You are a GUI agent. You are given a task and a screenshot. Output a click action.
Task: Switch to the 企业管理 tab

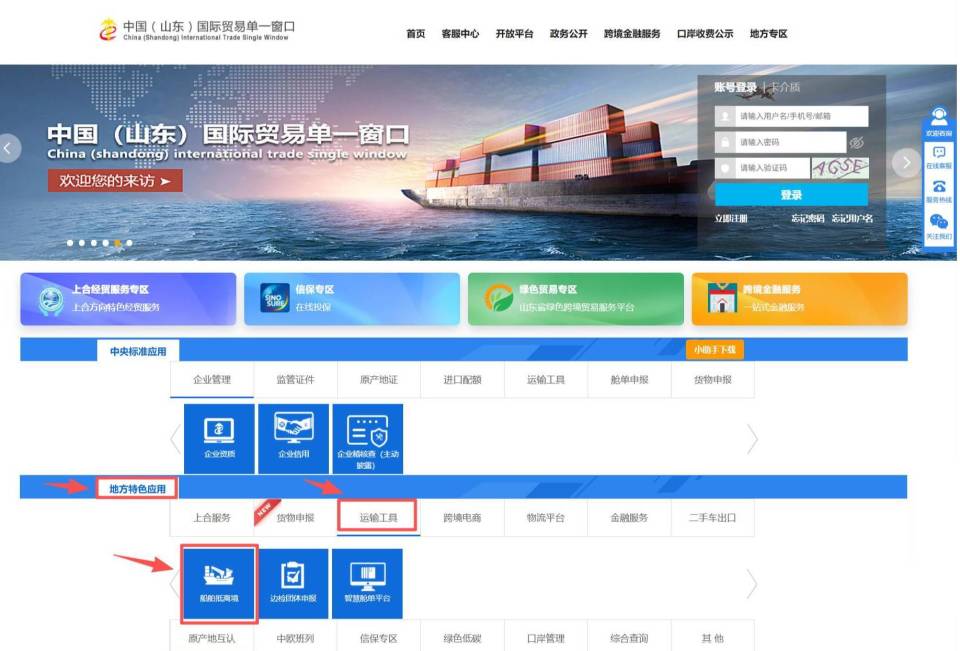click(x=212, y=380)
